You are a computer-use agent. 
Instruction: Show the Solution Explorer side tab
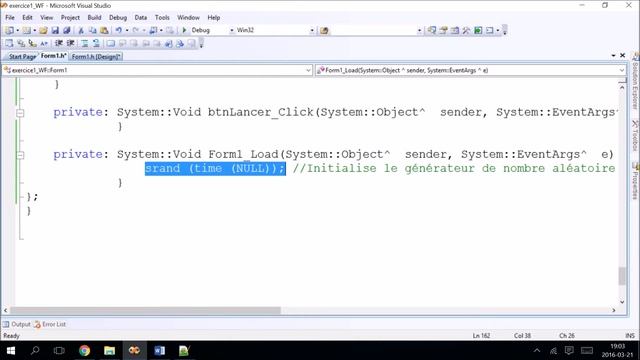[635, 82]
